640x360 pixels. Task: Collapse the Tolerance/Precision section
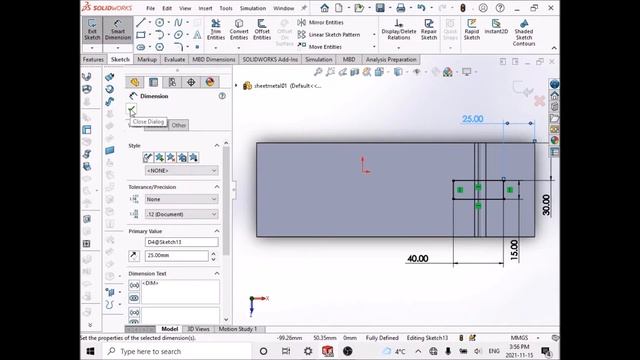coord(217,187)
